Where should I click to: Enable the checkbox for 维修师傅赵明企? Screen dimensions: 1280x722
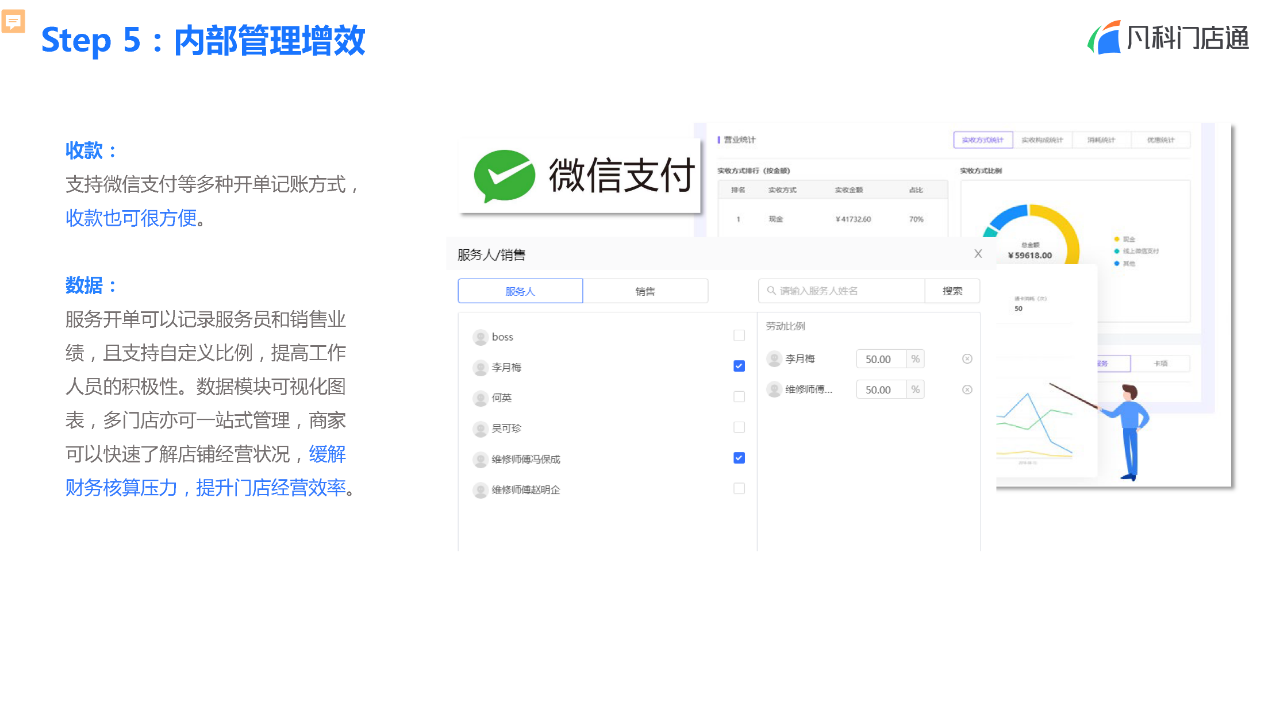[x=739, y=489]
